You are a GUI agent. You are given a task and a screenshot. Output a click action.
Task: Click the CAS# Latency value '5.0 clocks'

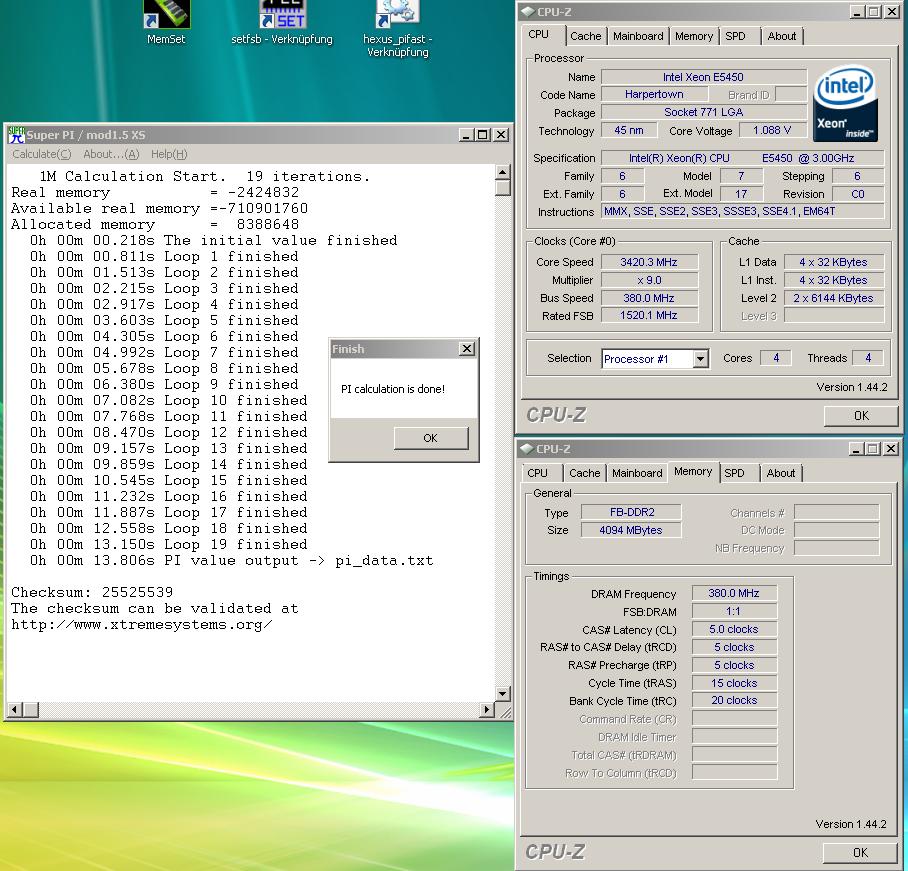pyautogui.click(x=734, y=630)
